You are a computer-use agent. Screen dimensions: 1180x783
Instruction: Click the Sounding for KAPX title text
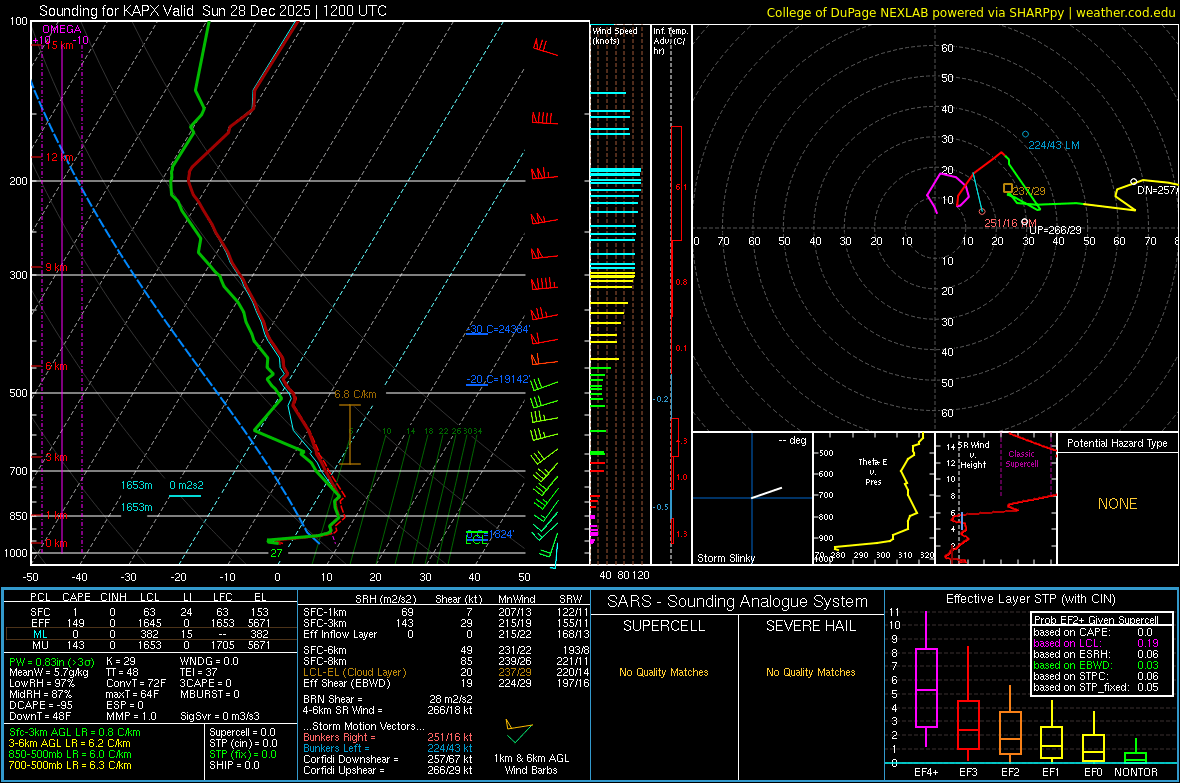[213, 11]
